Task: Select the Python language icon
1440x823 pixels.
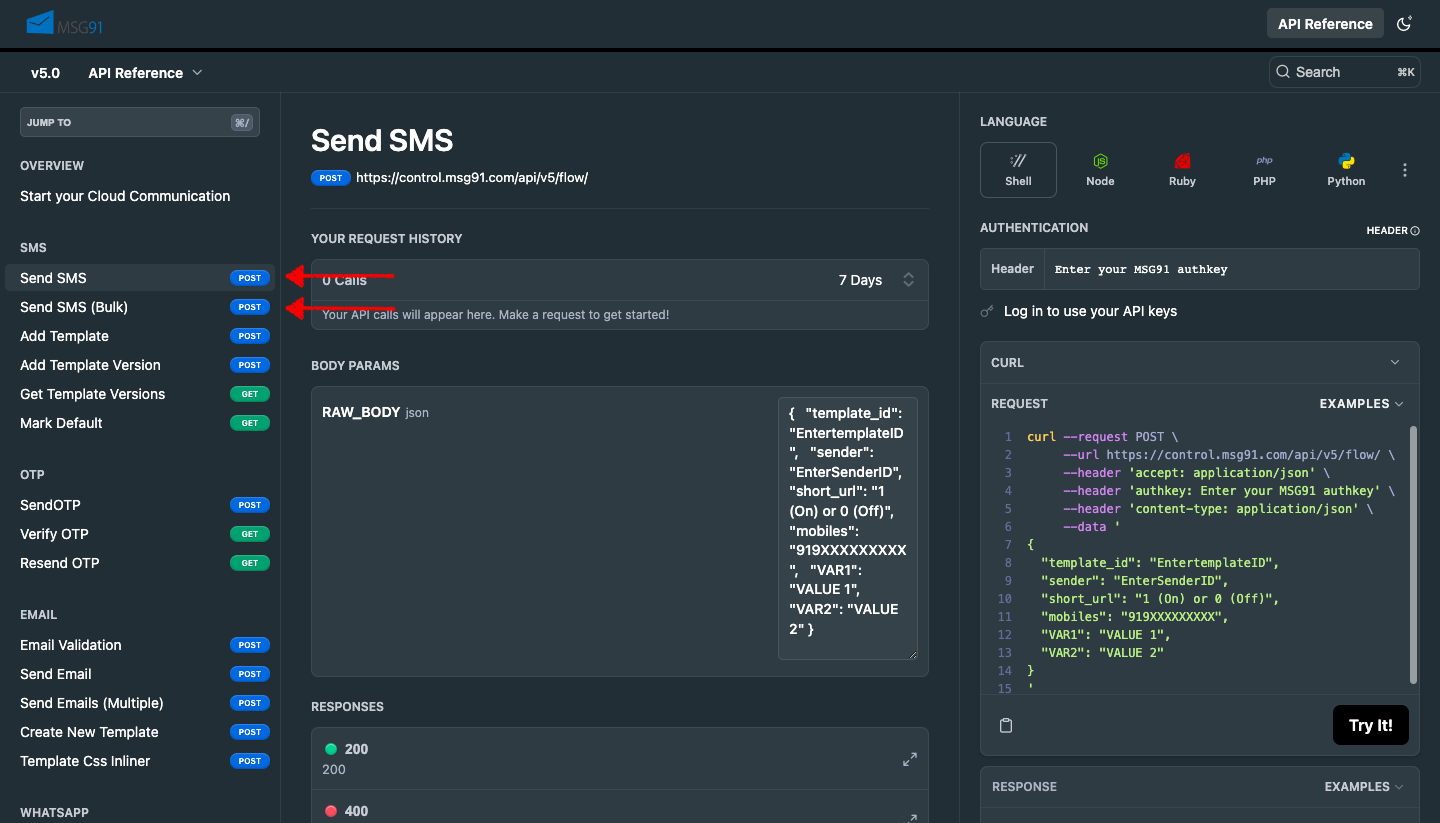Action: [1346, 170]
